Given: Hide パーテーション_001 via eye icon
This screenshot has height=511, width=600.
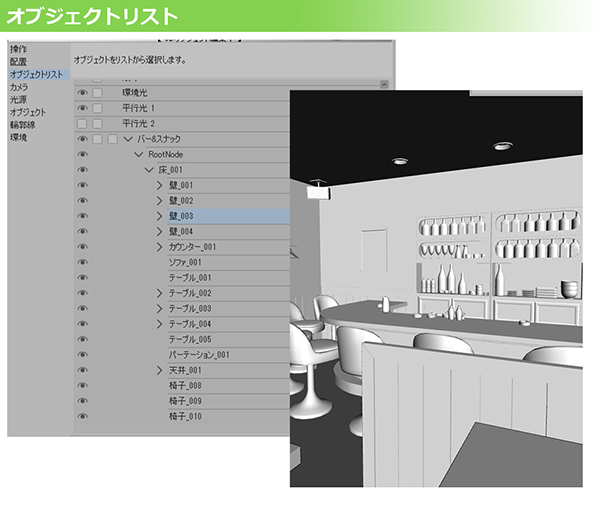Looking at the screenshot, I should point(82,355).
